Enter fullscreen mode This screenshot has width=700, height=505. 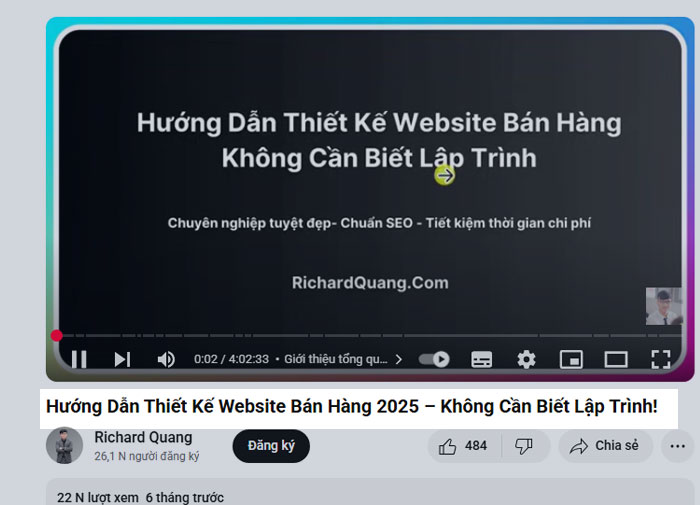(x=660, y=359)
